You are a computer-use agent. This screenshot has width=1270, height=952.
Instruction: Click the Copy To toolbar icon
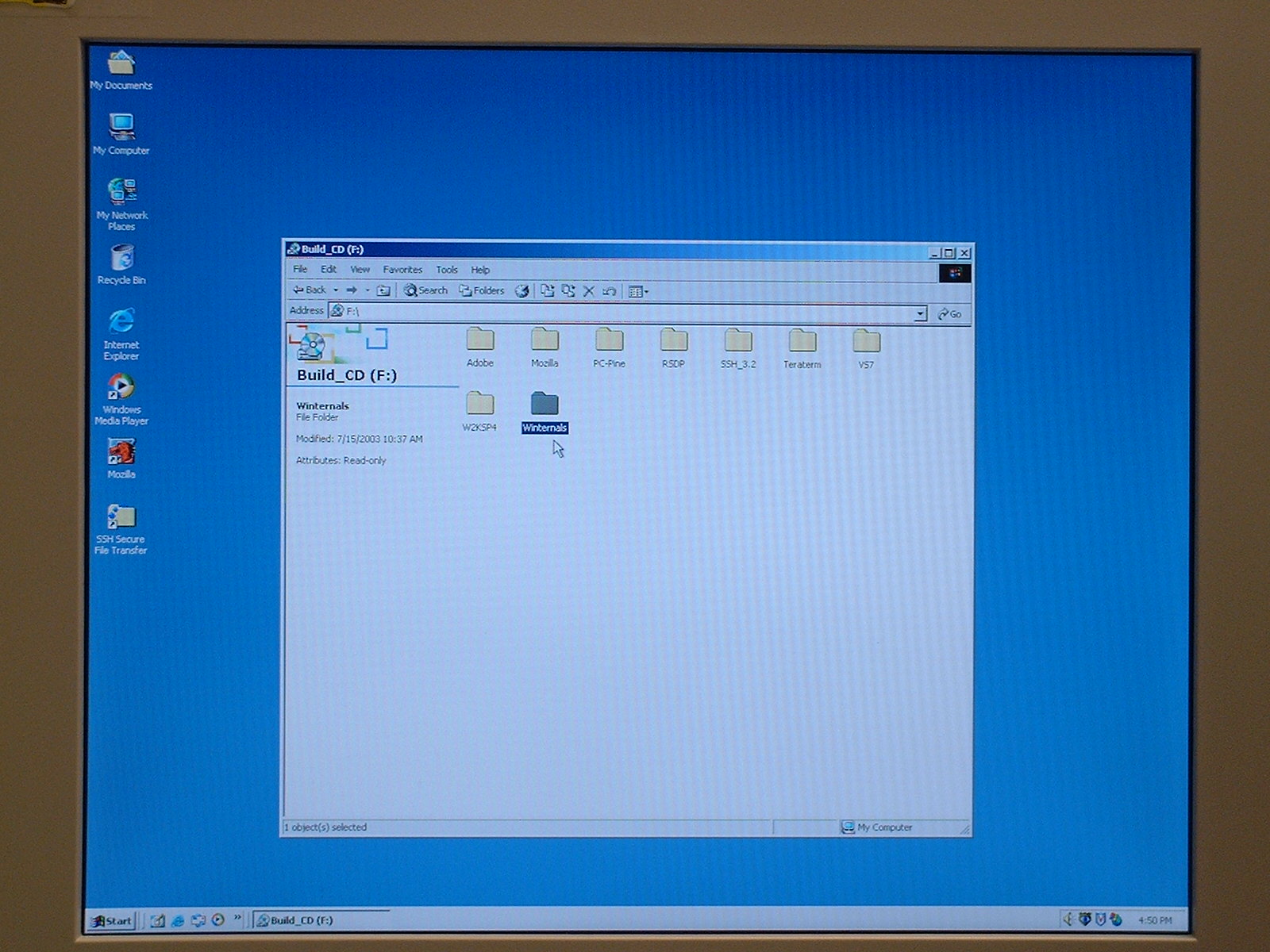click(x=568, y=291)
